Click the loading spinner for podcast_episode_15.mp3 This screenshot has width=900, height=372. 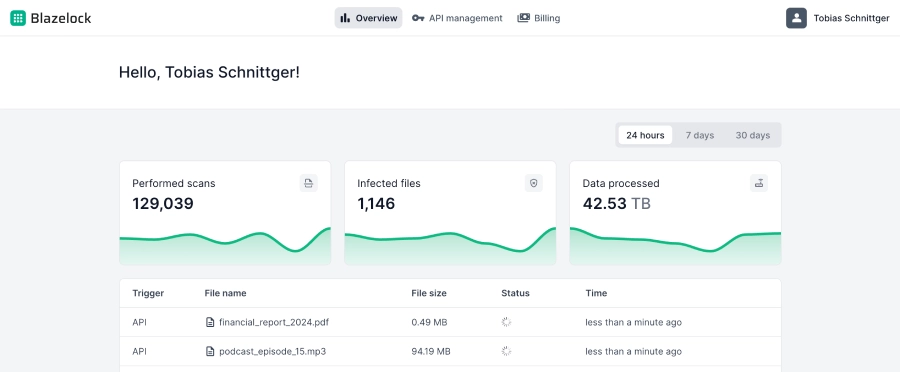pos(506,351)
